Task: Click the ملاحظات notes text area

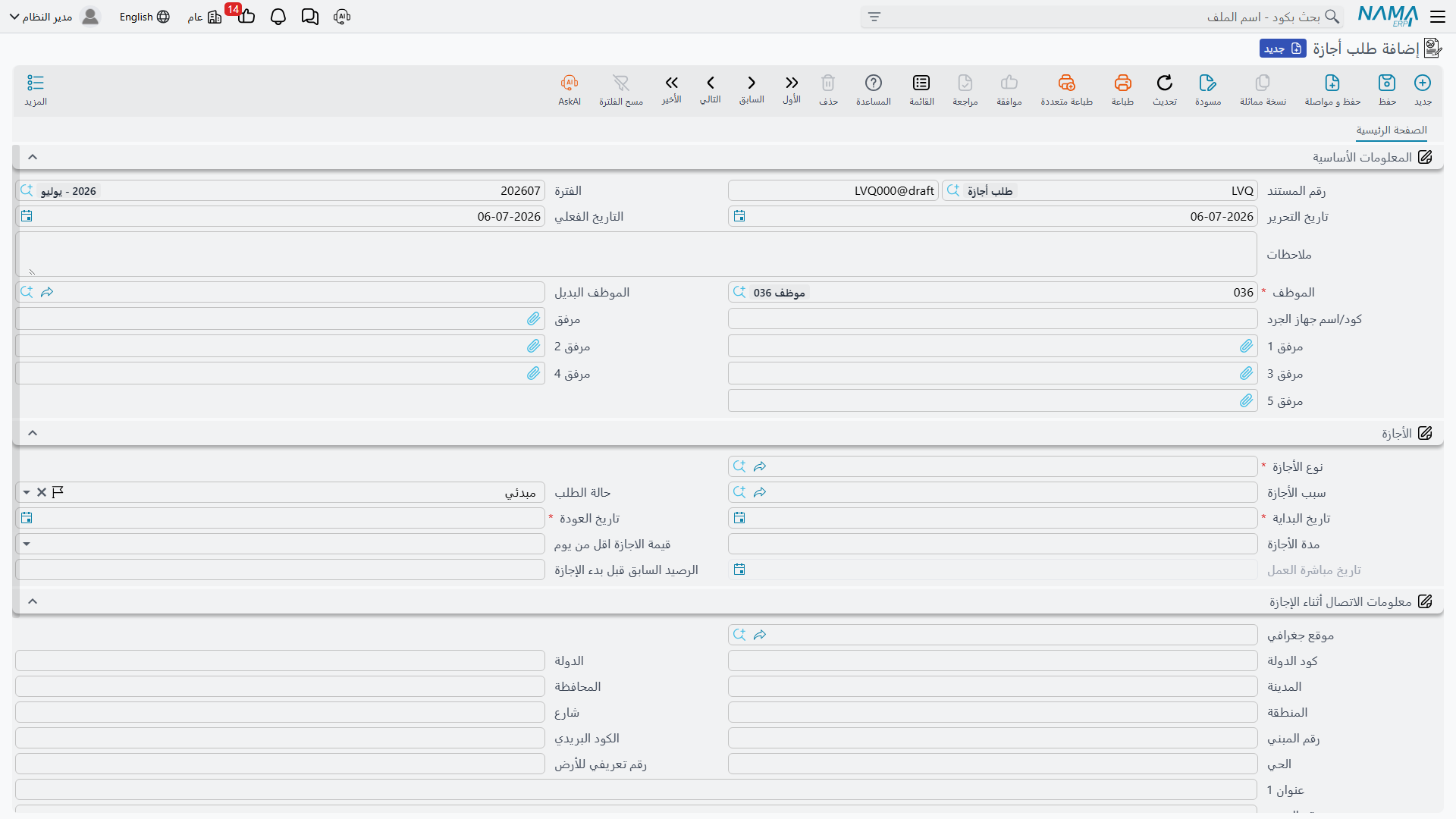Action: click(636, 254)
